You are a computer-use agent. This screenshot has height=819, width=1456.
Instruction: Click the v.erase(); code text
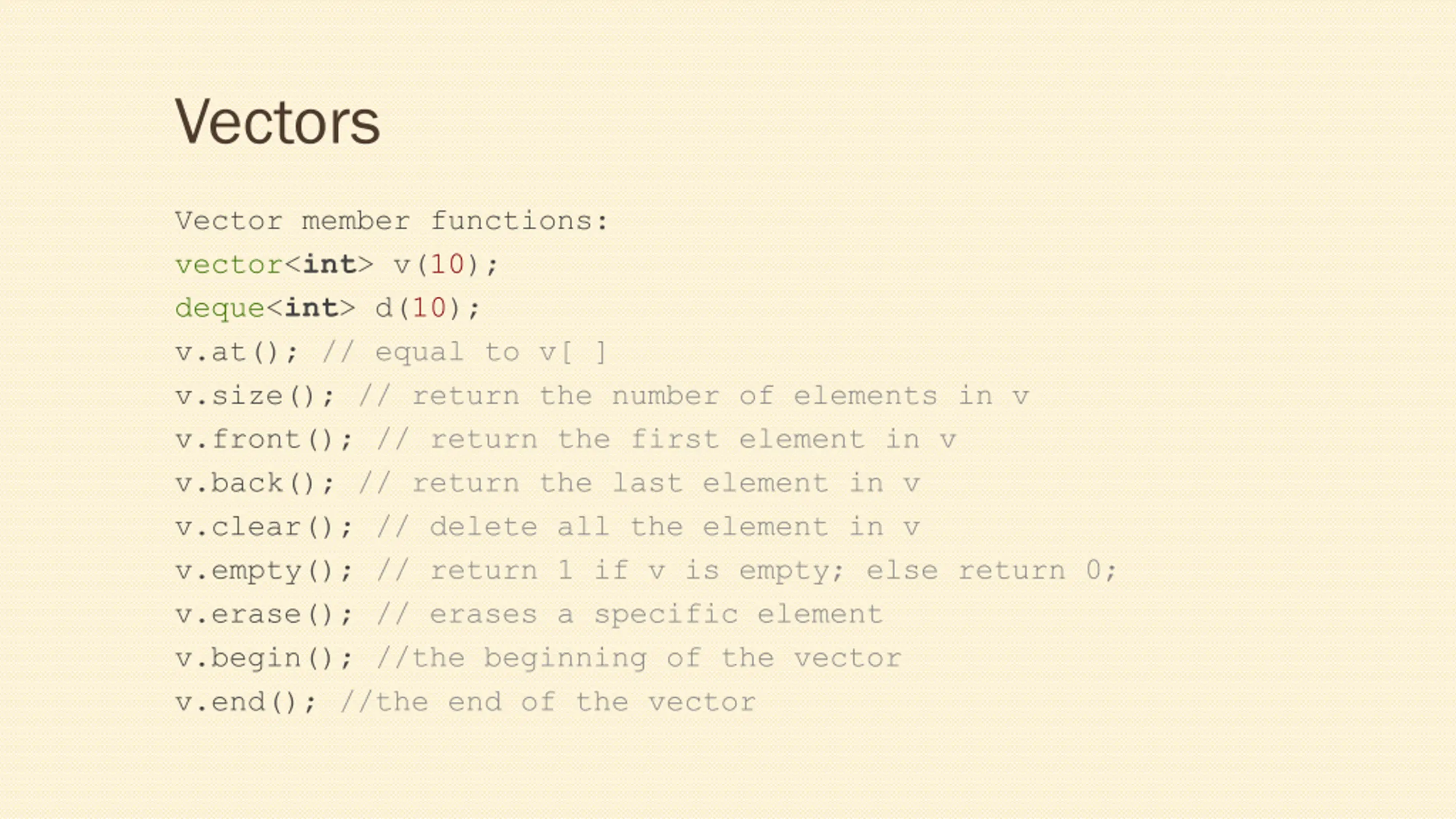pos(264,615)
